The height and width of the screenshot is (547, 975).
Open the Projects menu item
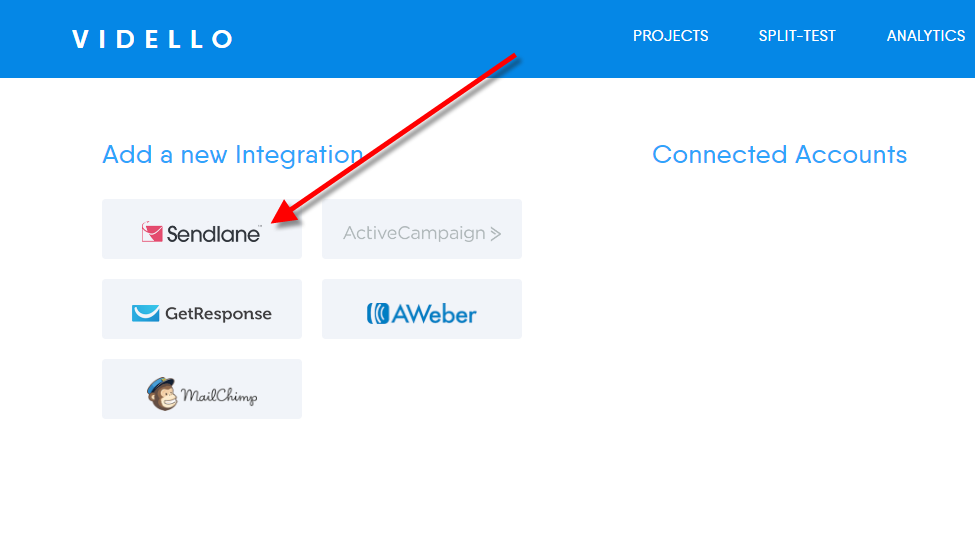[670, 36]
